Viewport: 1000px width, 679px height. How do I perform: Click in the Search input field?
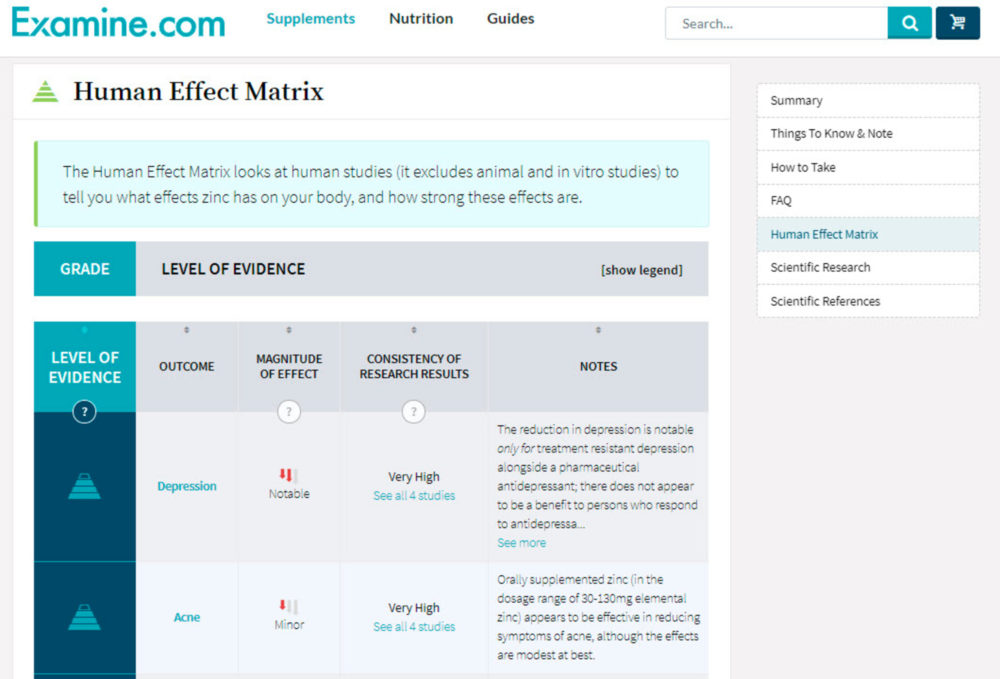click(776, 24)
